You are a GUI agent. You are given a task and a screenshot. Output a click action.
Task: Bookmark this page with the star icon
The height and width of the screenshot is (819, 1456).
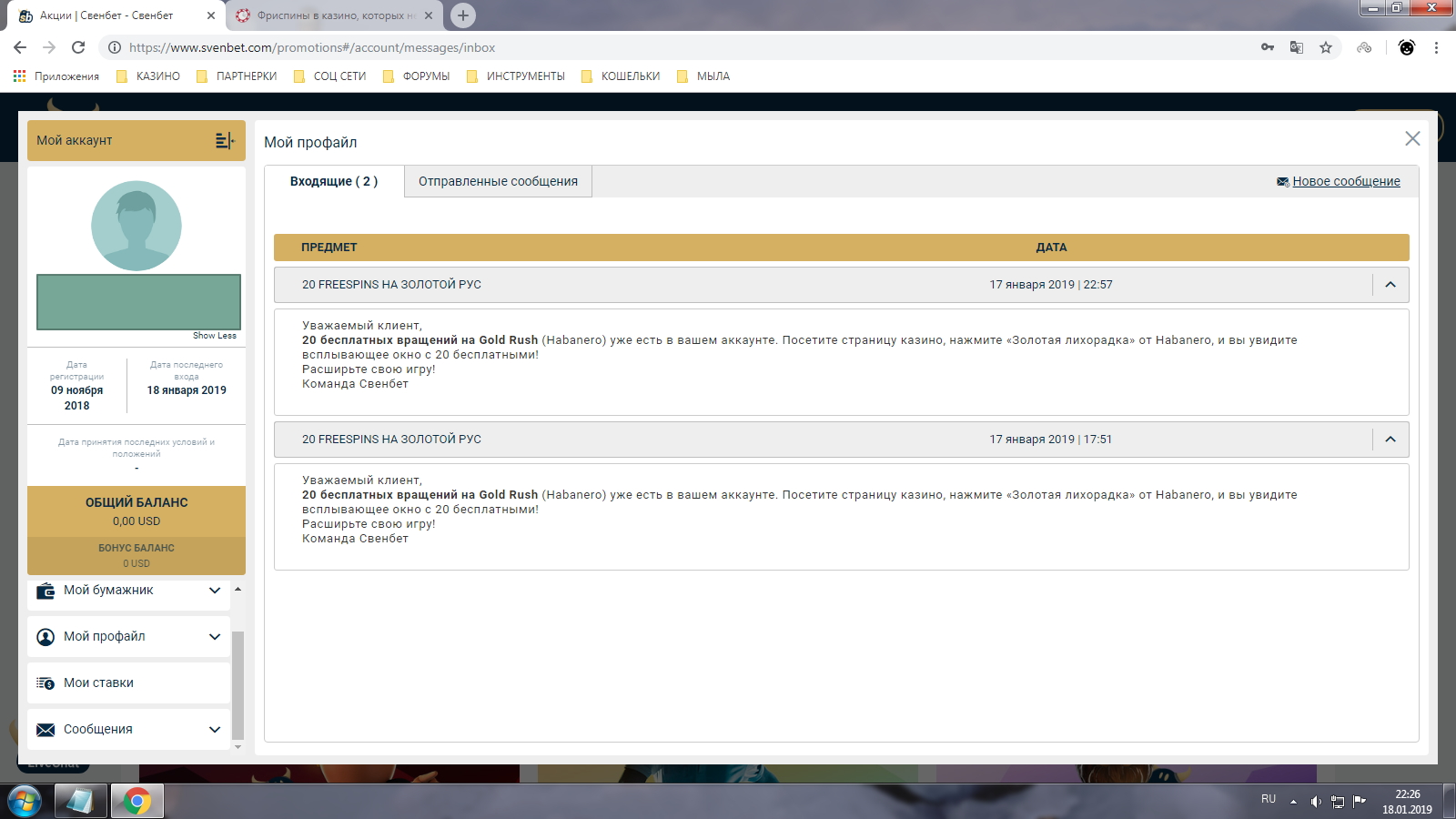[1326, 47]
